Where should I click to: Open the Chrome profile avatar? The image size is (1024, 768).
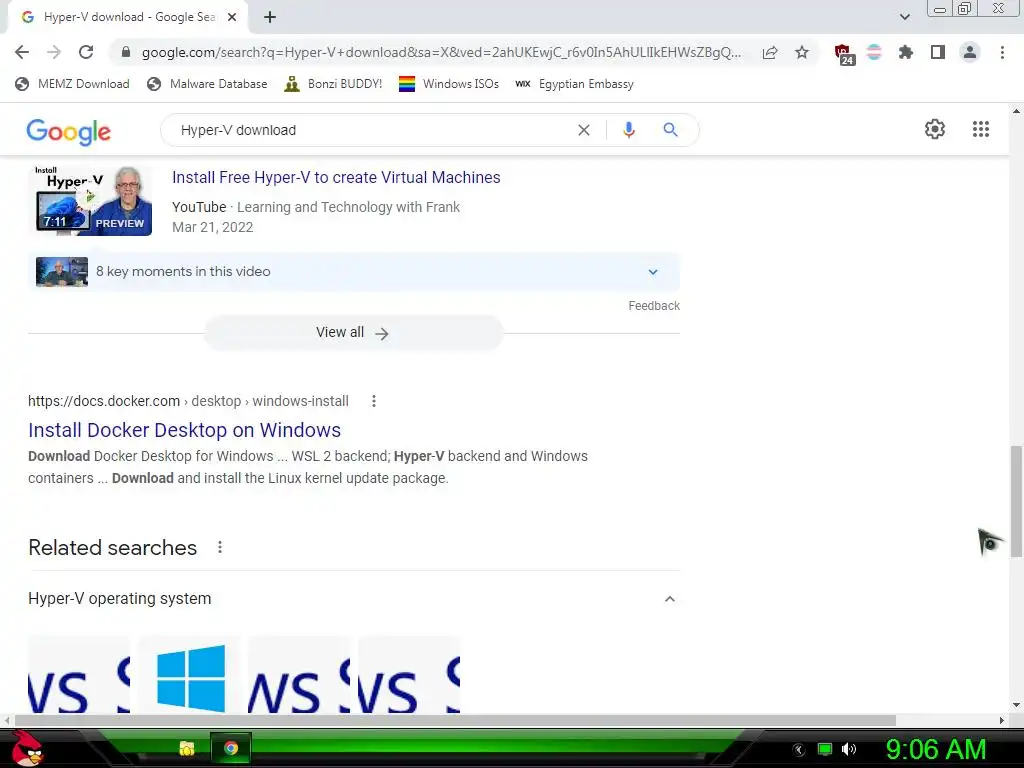[970, 52]
